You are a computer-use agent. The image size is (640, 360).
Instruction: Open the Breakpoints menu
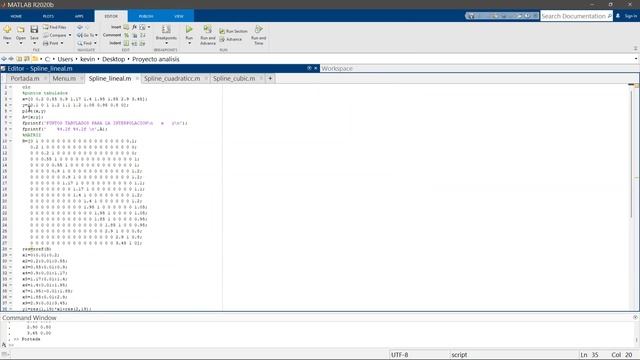[x=166, y=34]
